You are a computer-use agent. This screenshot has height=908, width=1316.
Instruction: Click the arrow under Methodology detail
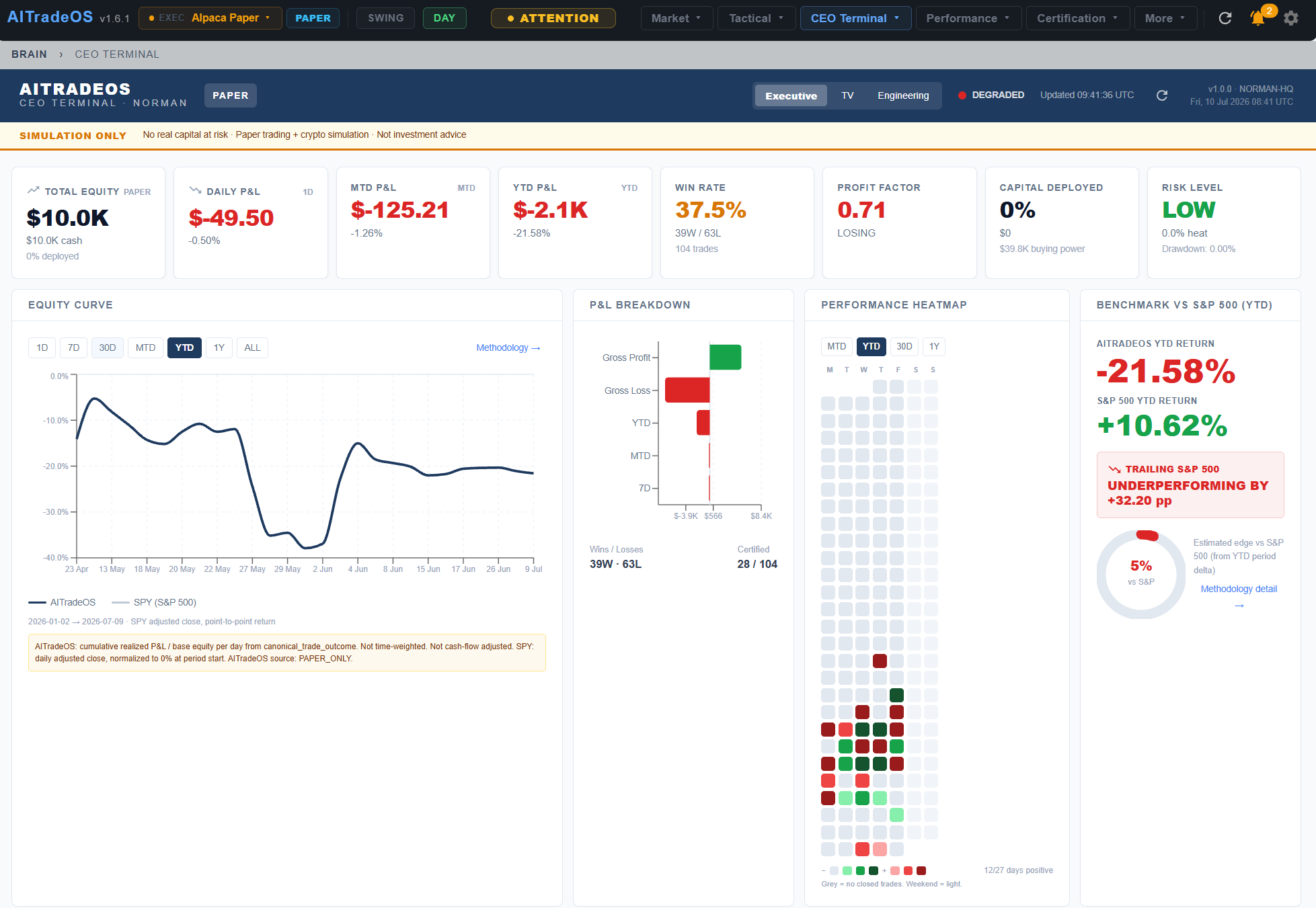1239,606
